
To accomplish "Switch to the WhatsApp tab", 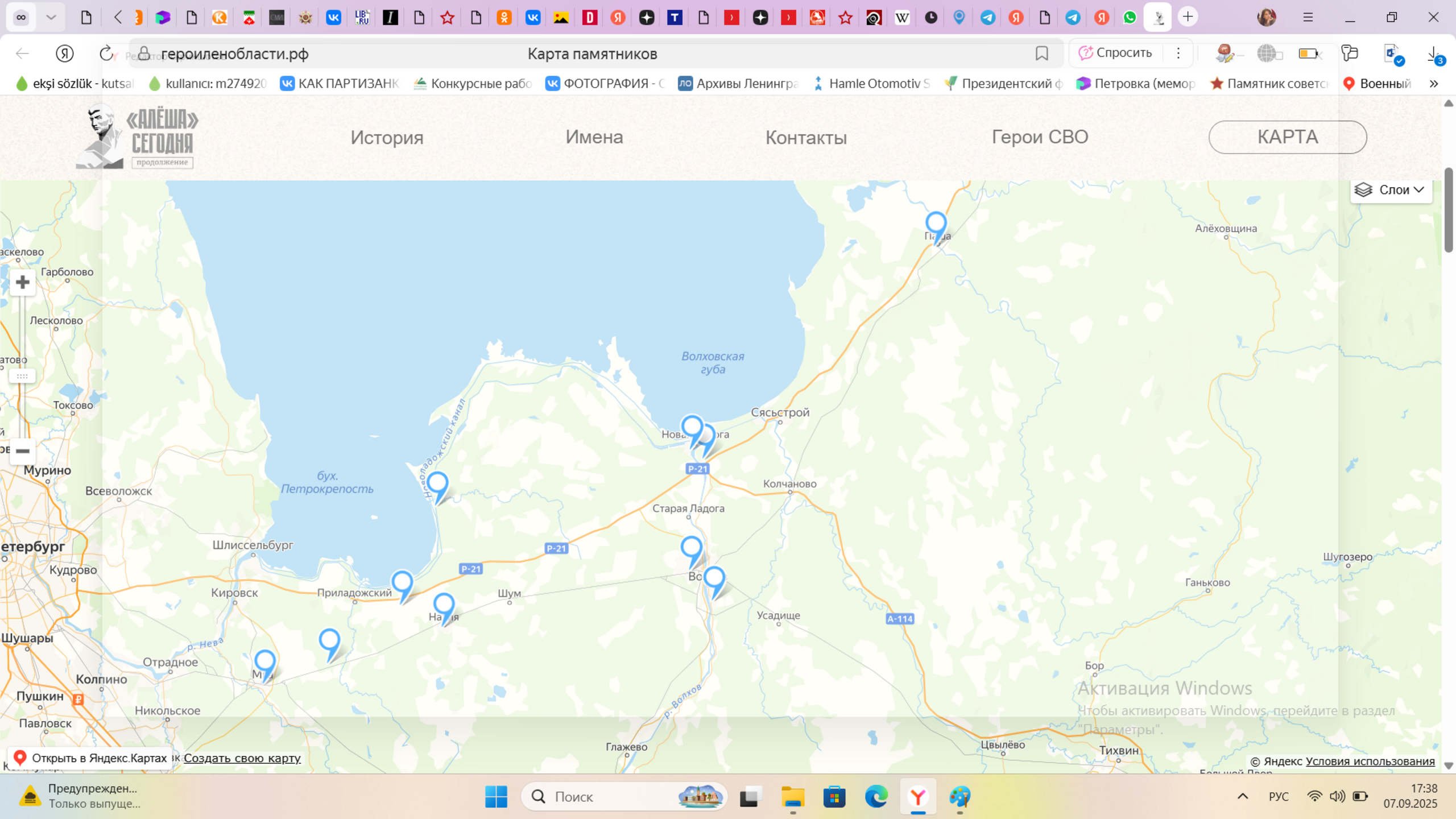I will tap(1130, 18).
